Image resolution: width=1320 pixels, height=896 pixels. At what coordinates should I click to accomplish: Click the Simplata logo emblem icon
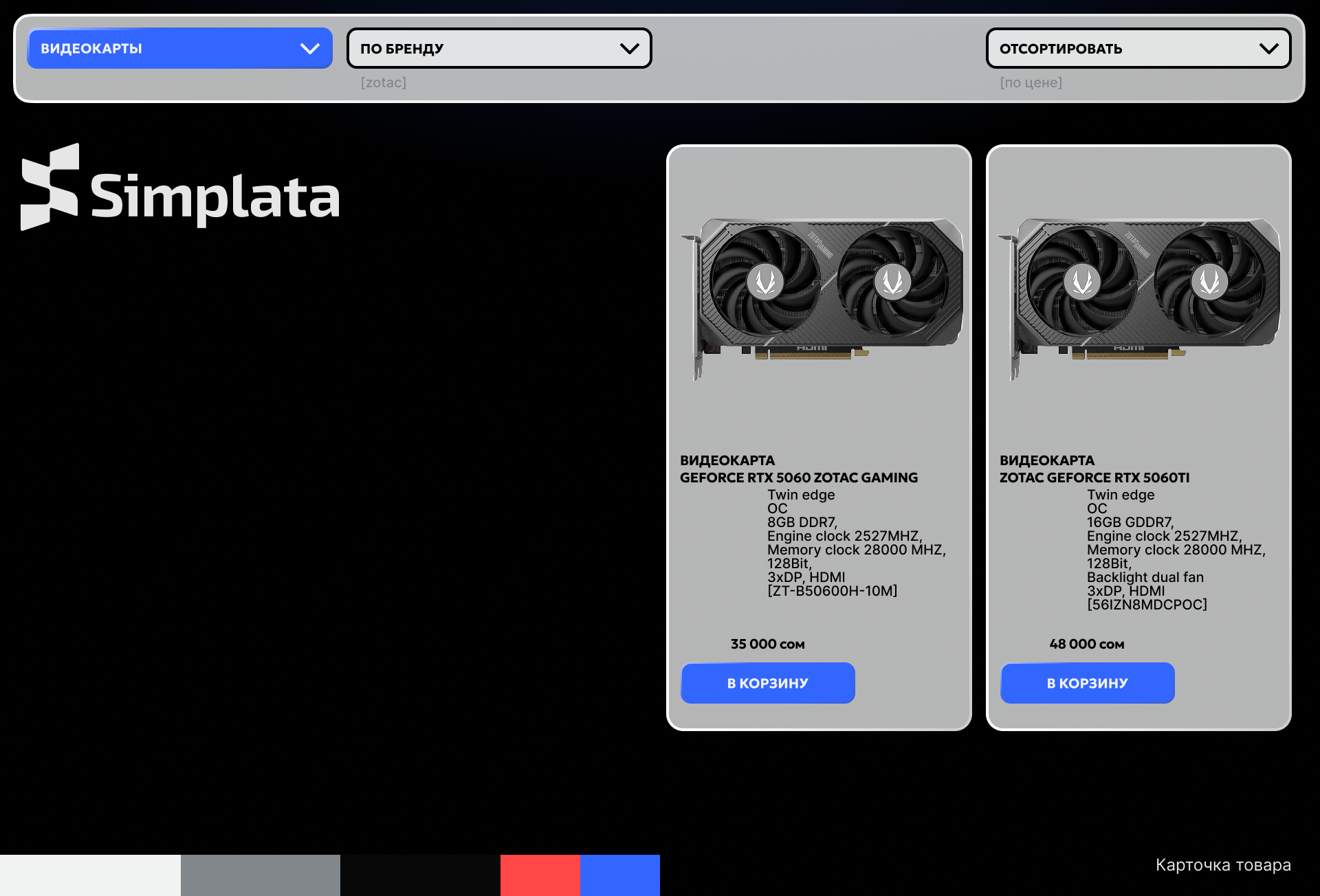click(49, 187)
